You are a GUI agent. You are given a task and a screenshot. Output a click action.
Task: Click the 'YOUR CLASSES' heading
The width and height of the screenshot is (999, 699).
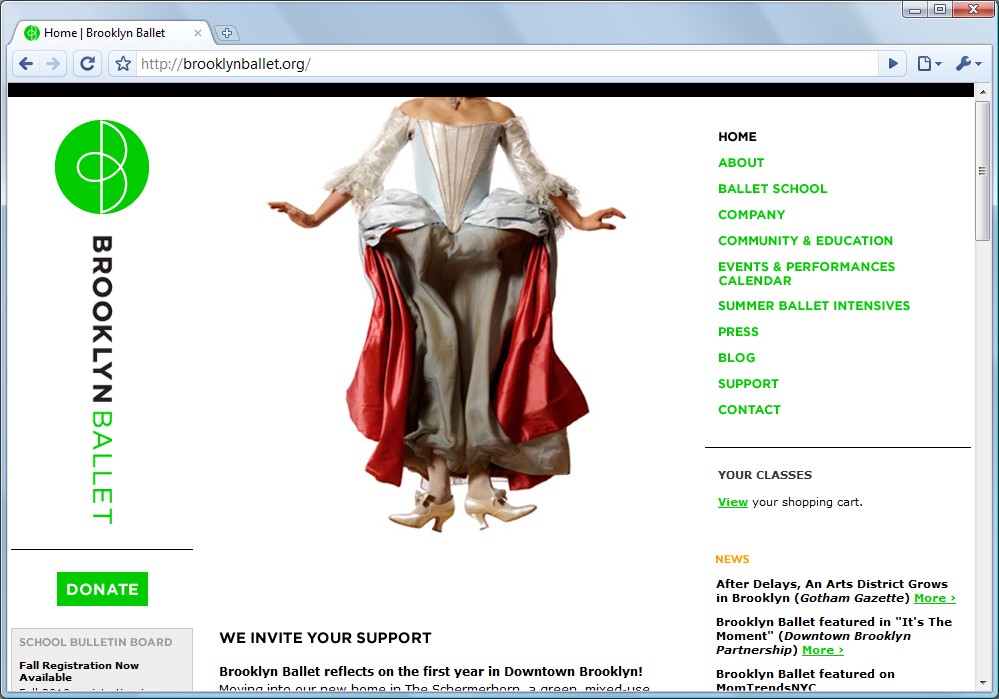coord(765,475)
